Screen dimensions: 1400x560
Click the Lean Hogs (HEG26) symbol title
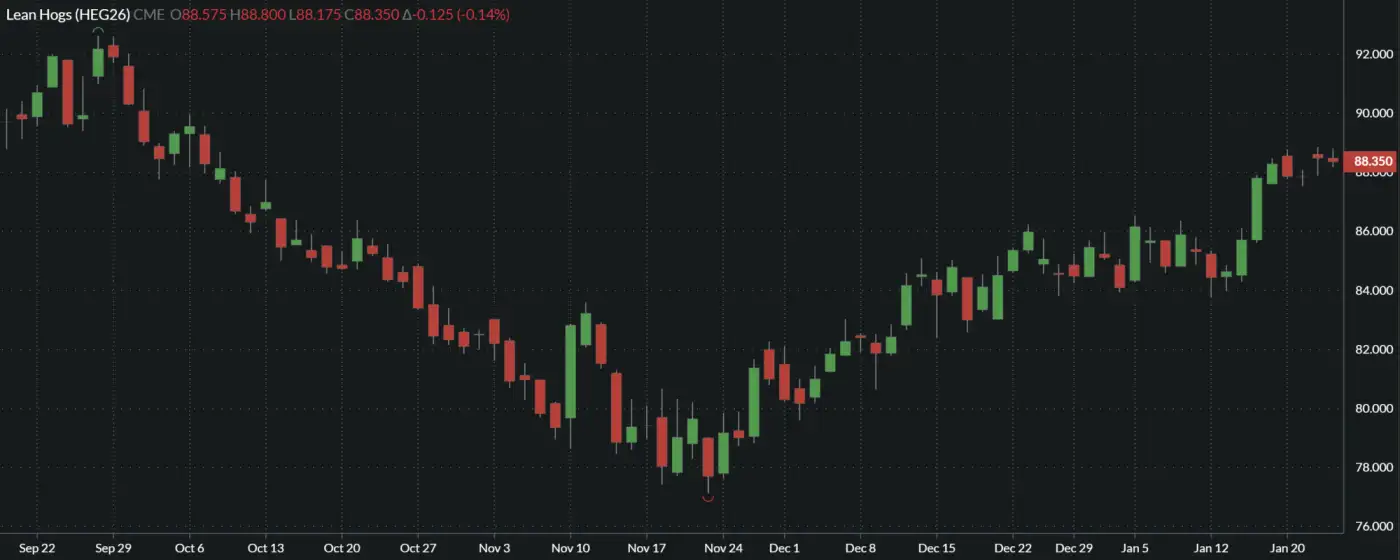click(x=65, y=15)
